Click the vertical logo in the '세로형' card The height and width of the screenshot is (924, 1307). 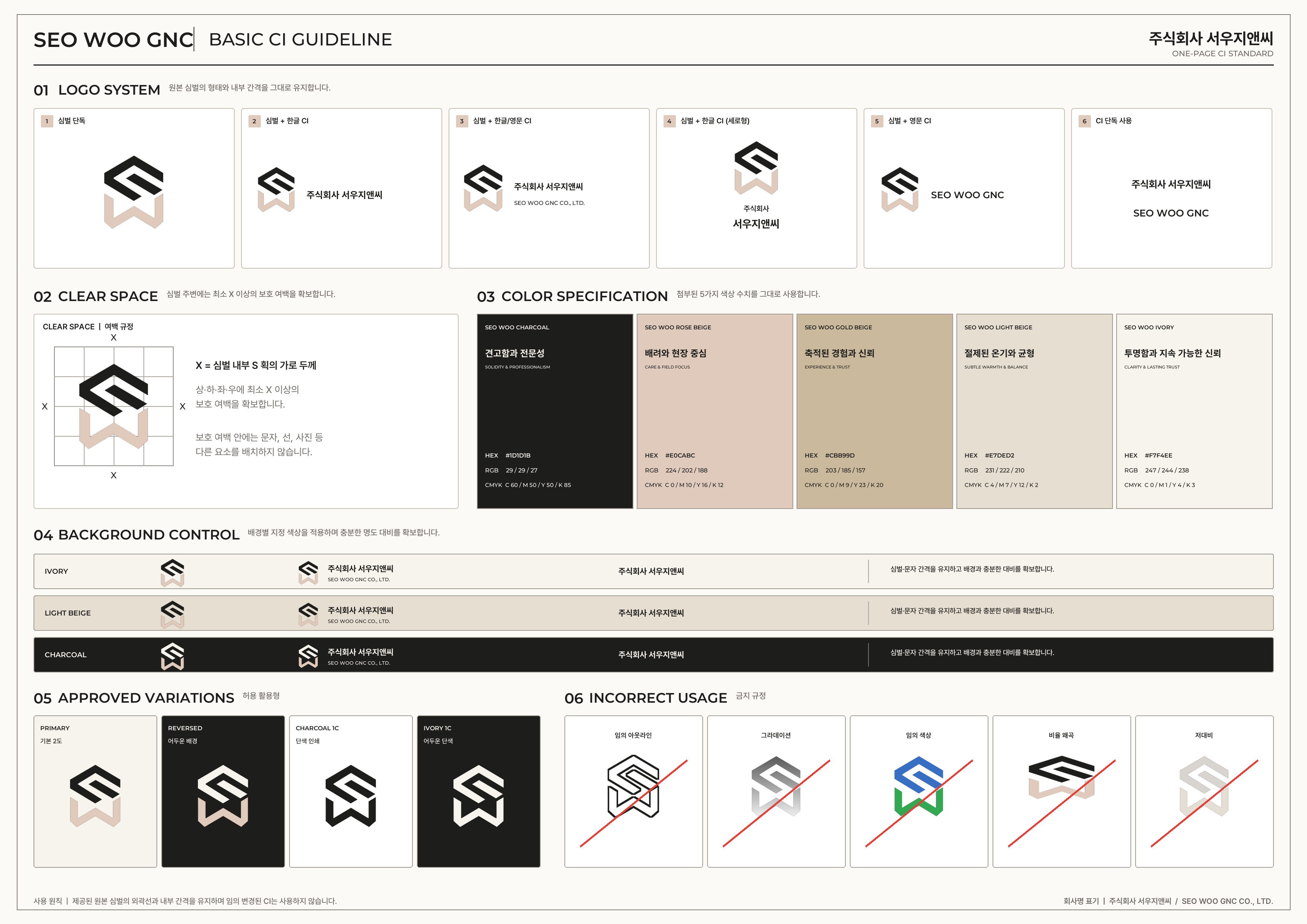(x=756, y=186)
